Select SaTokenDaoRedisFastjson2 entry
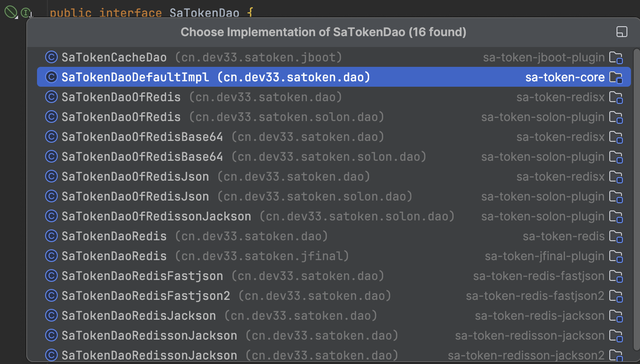This screenshot has height=364, width=640. (334, 295)
